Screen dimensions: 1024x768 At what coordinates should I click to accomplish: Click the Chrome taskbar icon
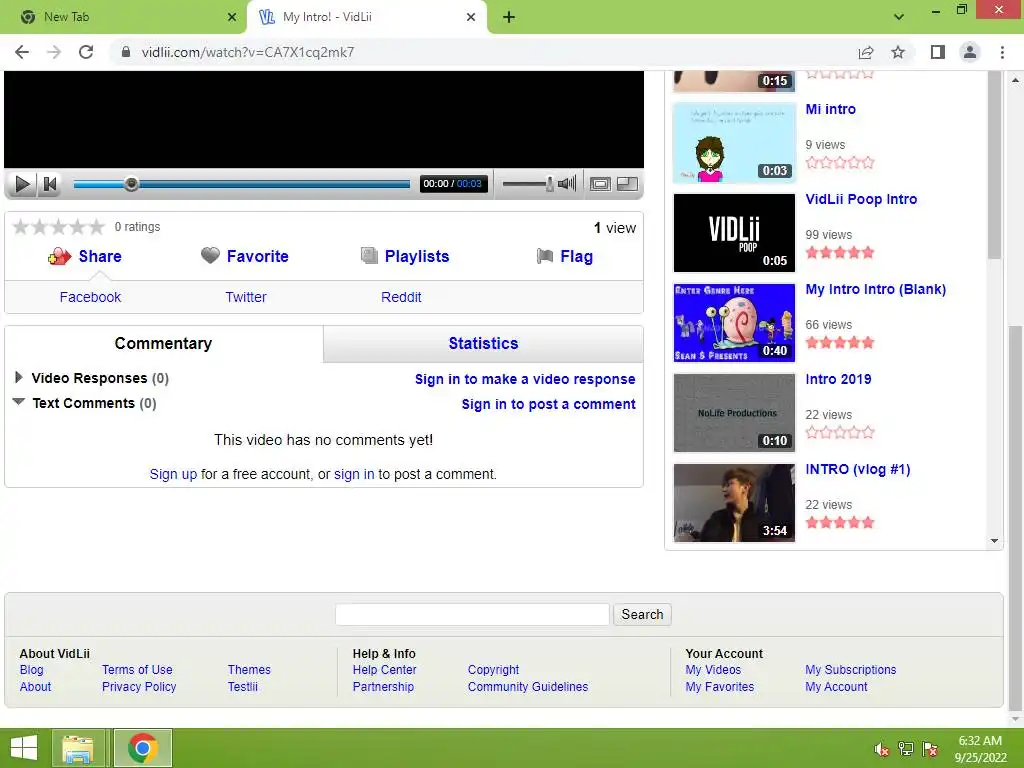click(143, 748)
